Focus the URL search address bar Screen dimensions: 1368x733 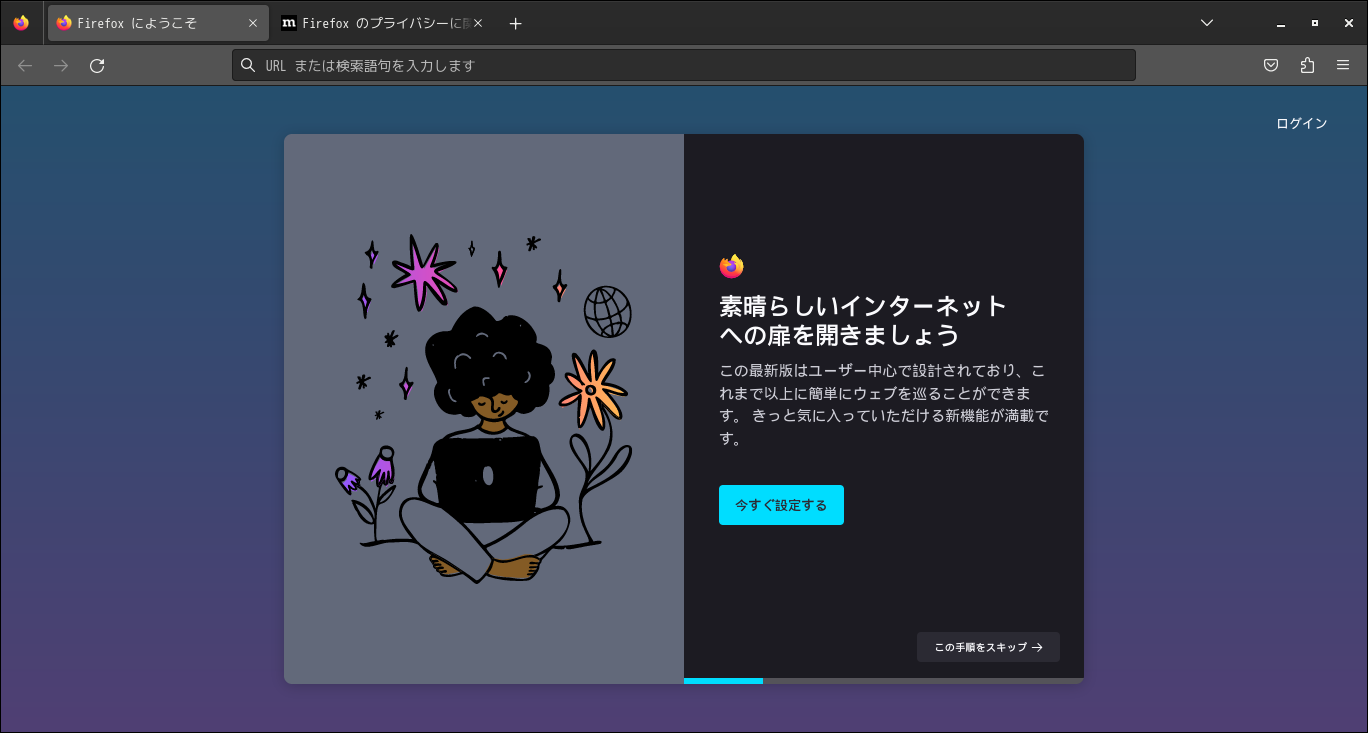pos(684,65)
